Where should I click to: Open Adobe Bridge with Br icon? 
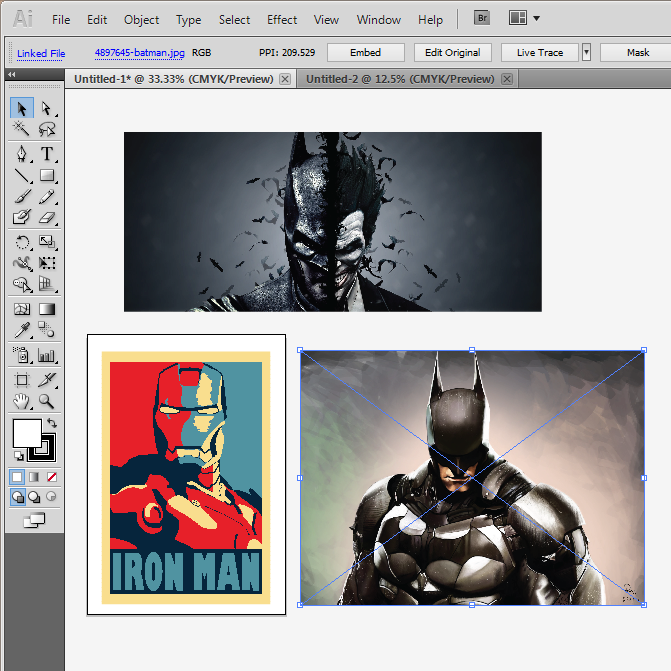coord(482,18)
